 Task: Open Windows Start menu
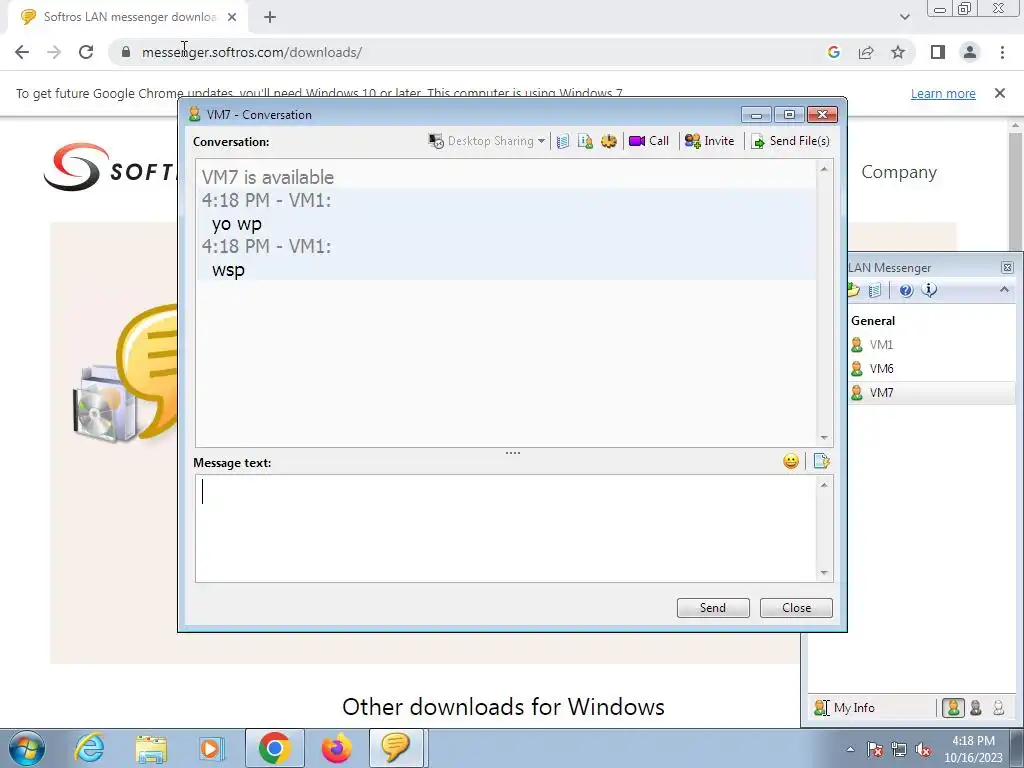[x=27, y=748]
